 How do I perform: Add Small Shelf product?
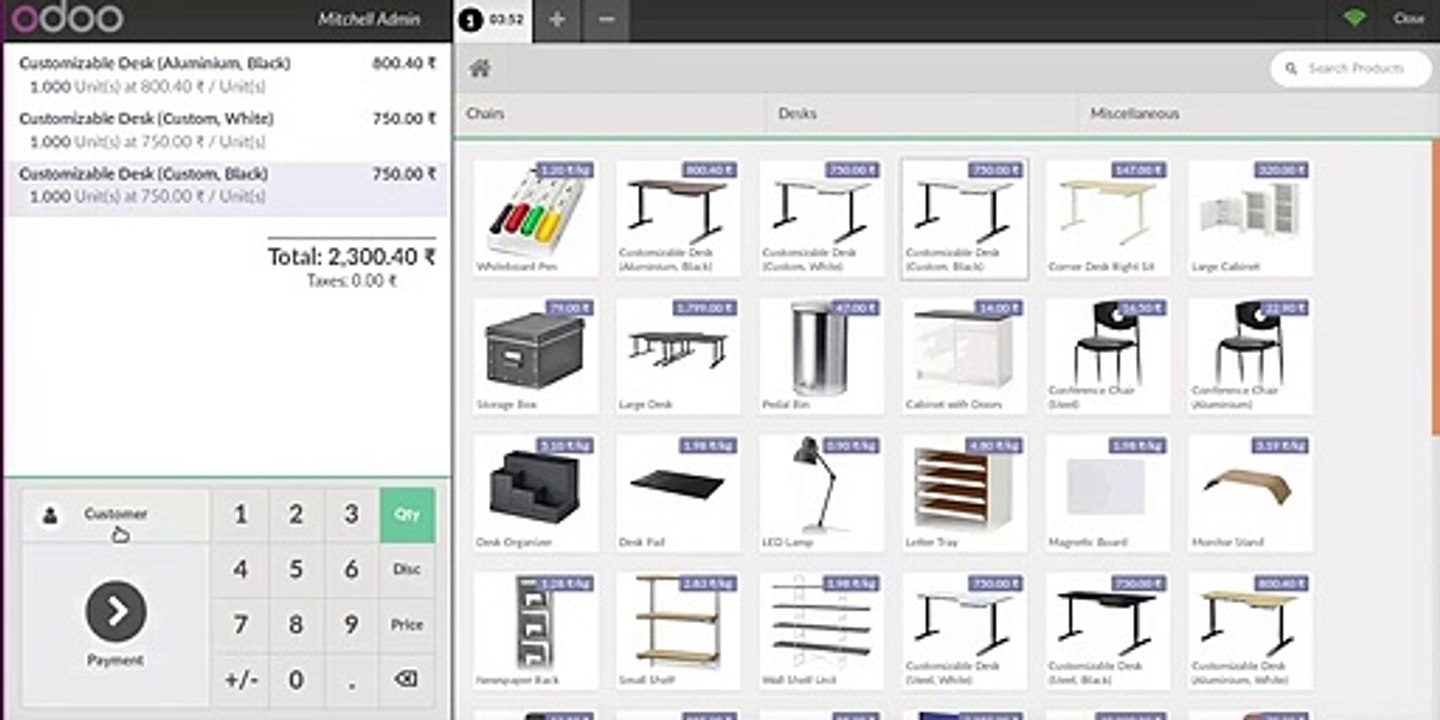(679, 631)
